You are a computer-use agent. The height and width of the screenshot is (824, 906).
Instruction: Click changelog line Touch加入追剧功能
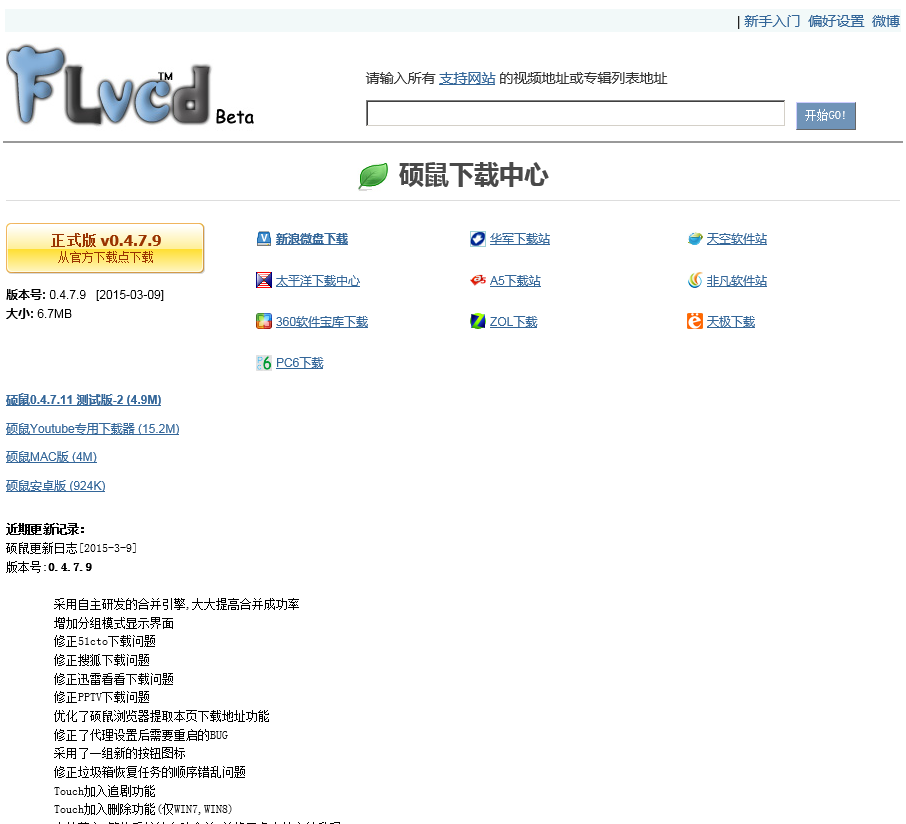[x=105, y=792]
